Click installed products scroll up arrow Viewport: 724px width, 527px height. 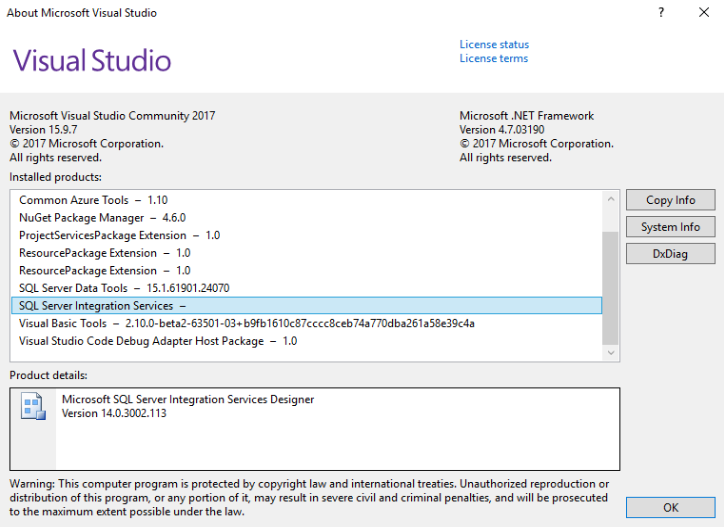611,199
